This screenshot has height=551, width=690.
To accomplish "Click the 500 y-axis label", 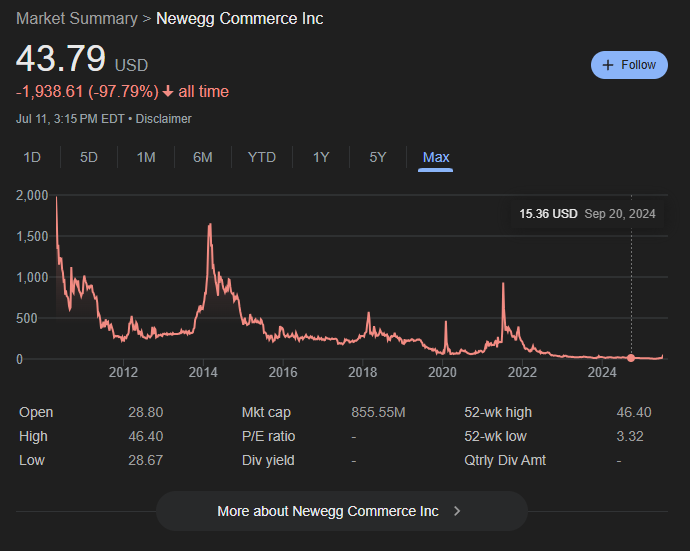I will pos(26,318).
